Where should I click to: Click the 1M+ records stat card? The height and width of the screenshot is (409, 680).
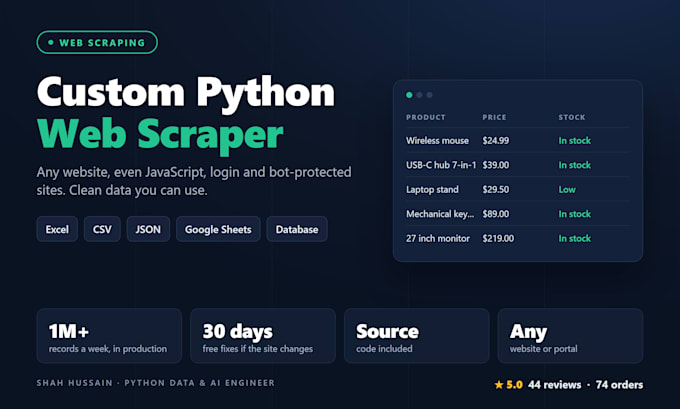(x=109, y=336)
